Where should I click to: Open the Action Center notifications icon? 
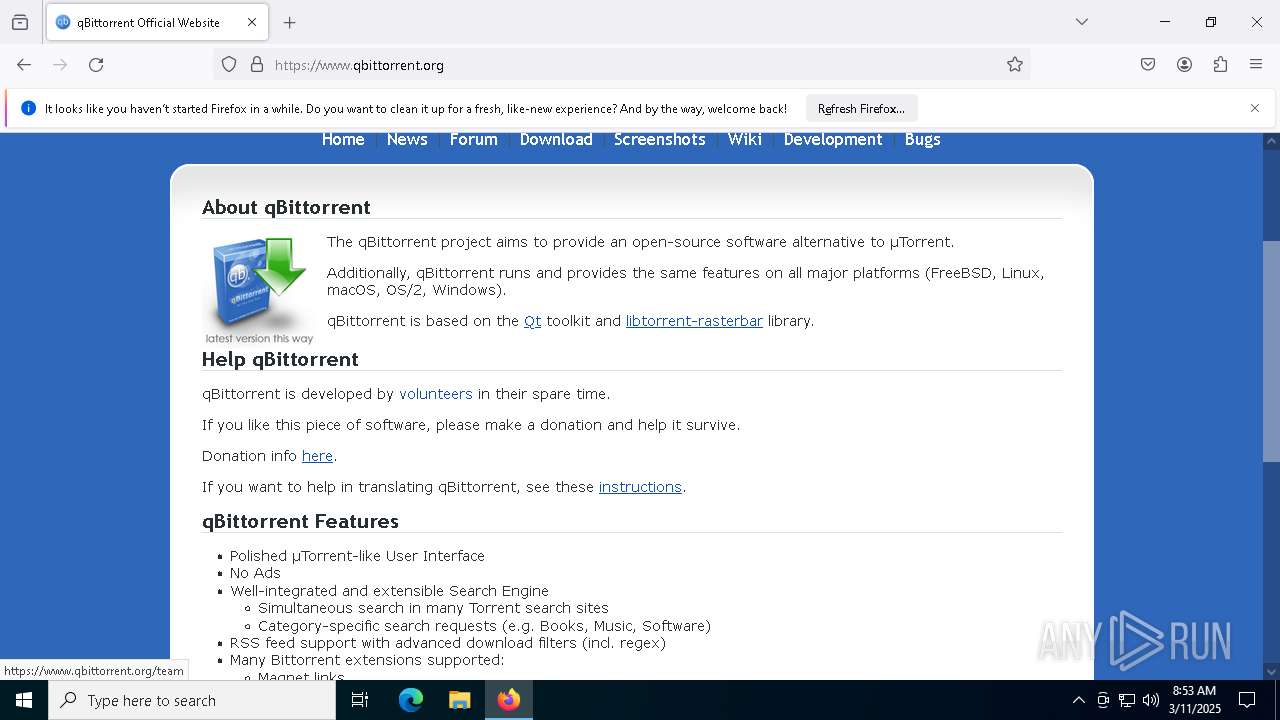click(1247, 700)
